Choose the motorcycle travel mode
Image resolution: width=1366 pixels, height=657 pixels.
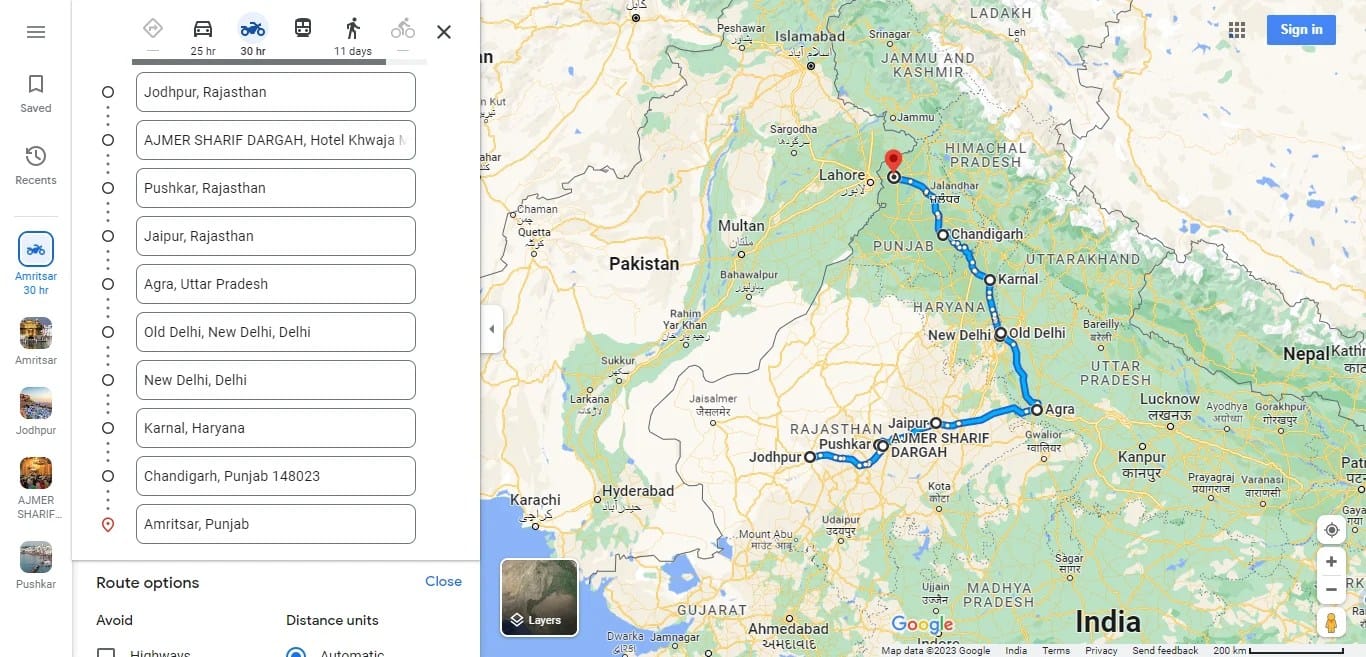click(253, 36)
